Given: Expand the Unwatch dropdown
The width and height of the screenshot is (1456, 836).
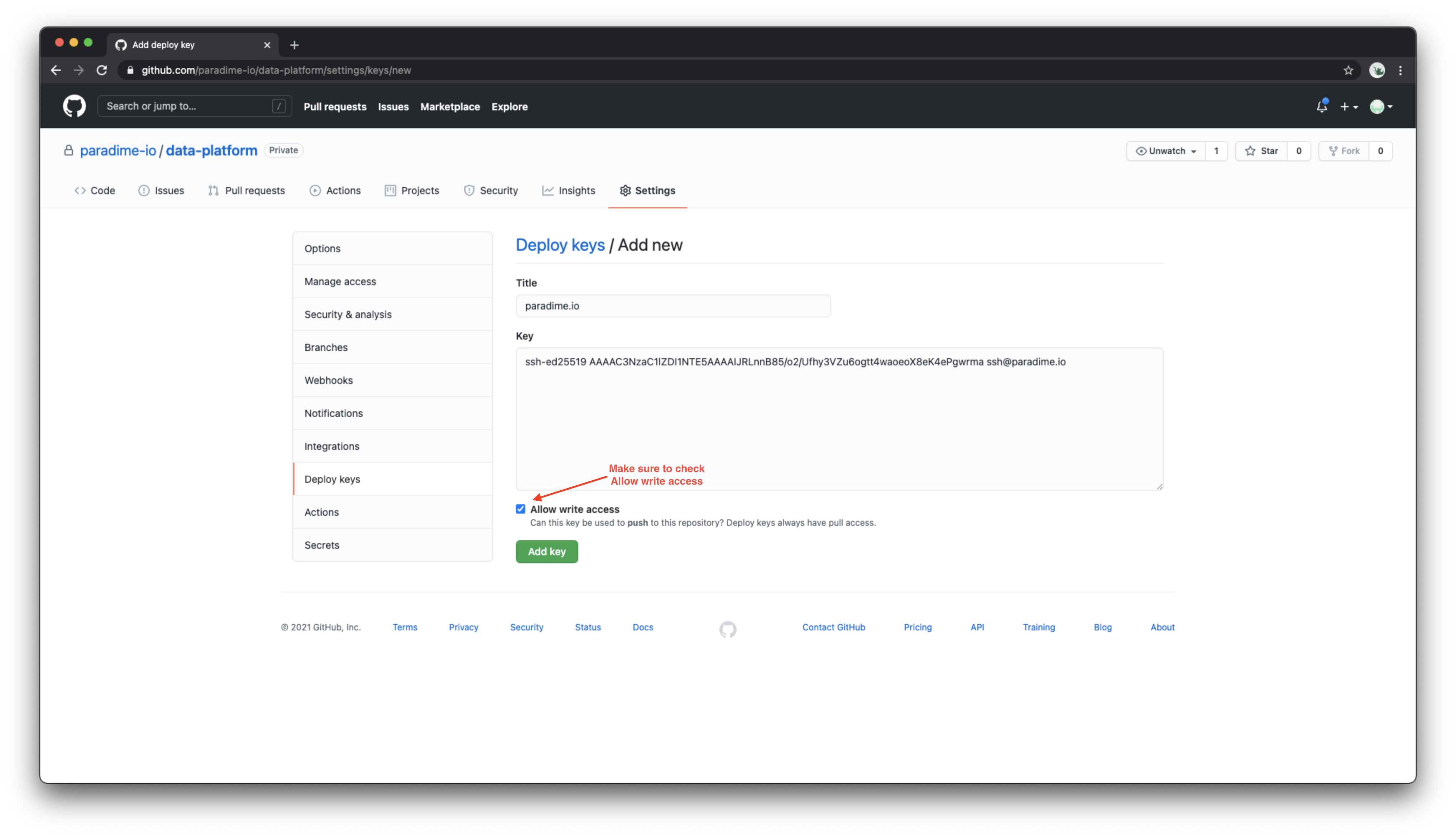Looking at the screenshot, I should click(x=1166, y=151).
